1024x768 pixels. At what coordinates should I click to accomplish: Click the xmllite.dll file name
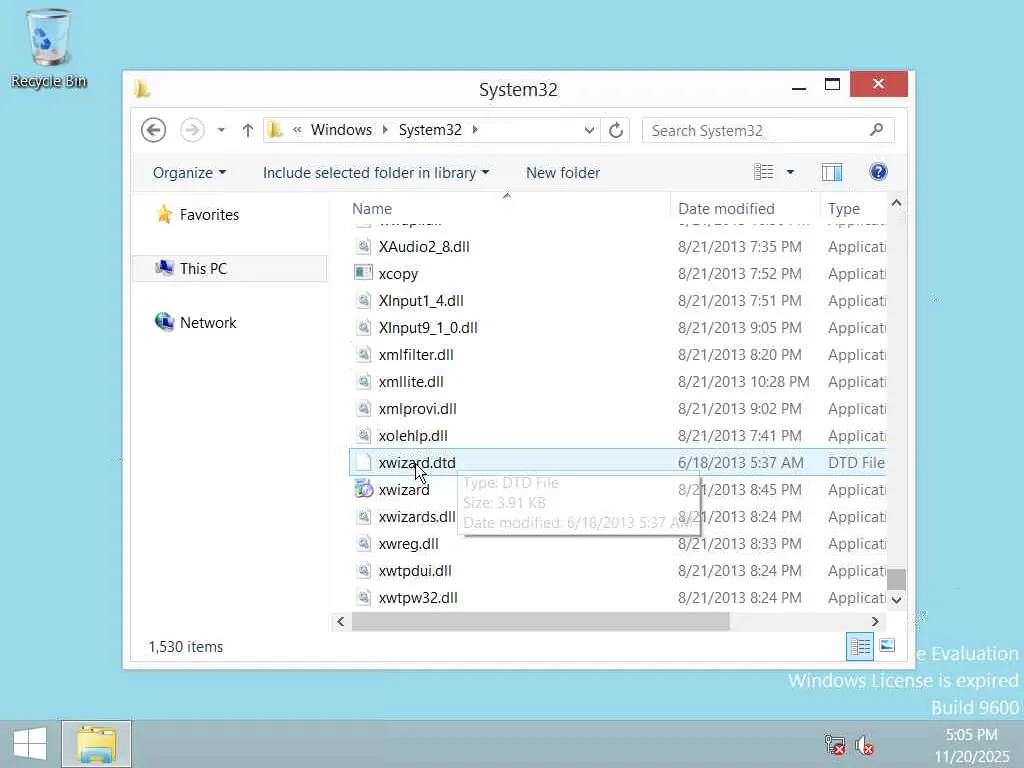tap(411, 381)
